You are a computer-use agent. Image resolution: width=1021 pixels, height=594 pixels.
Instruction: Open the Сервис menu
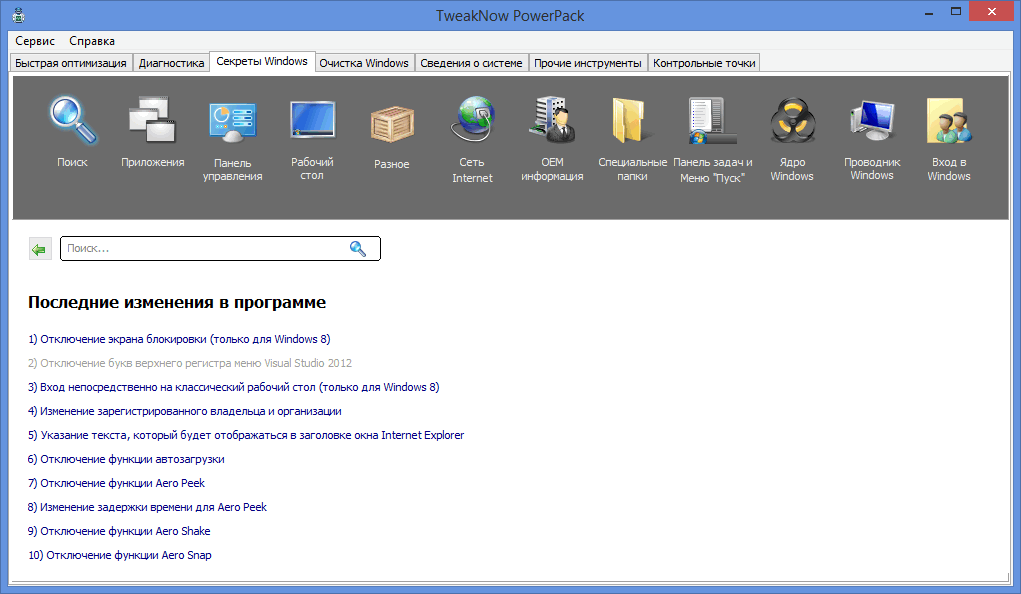click(35, 41)
